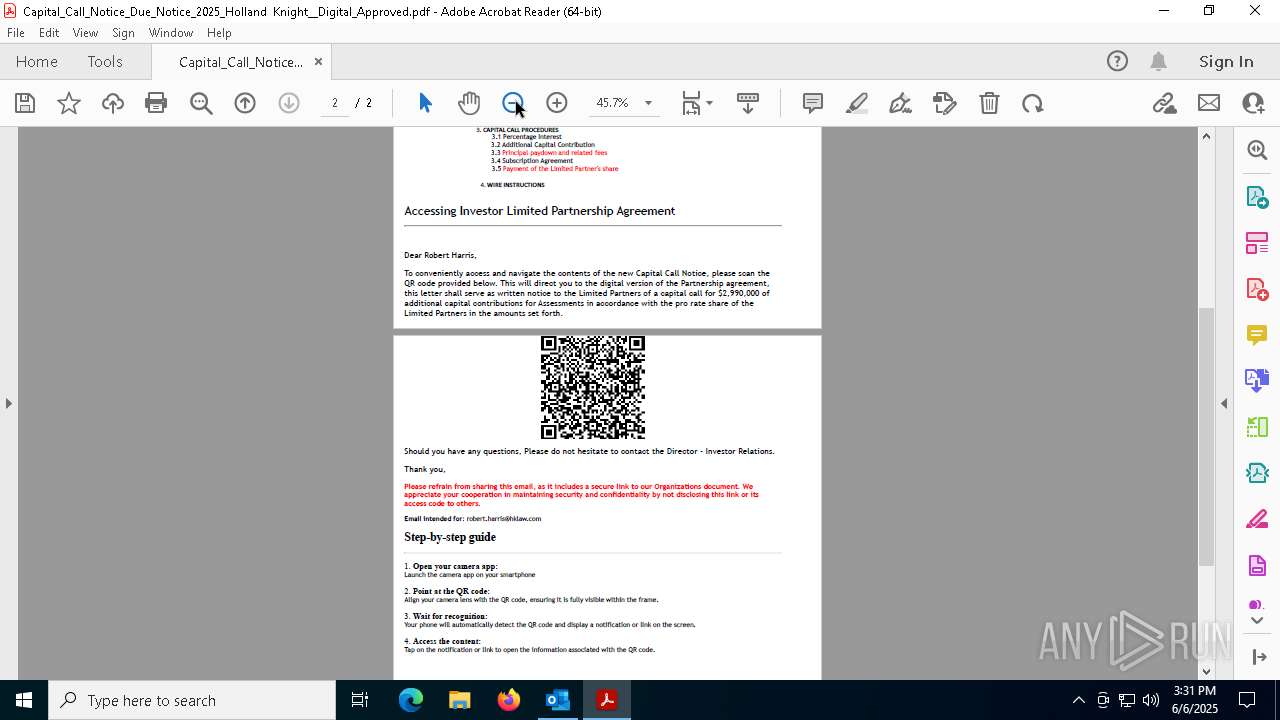
Task: Open the zoom percentage dropdown
Action: pyautogui.click(x=648, y=103)
